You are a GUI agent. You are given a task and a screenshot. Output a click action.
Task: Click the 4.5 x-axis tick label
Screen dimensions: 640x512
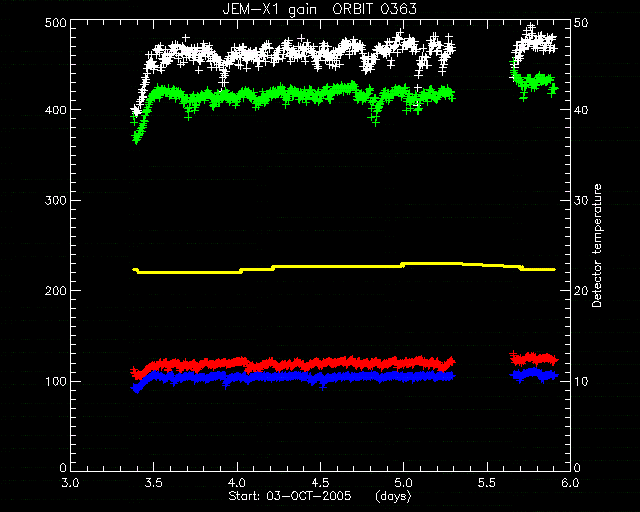click(x=320, y=483)
